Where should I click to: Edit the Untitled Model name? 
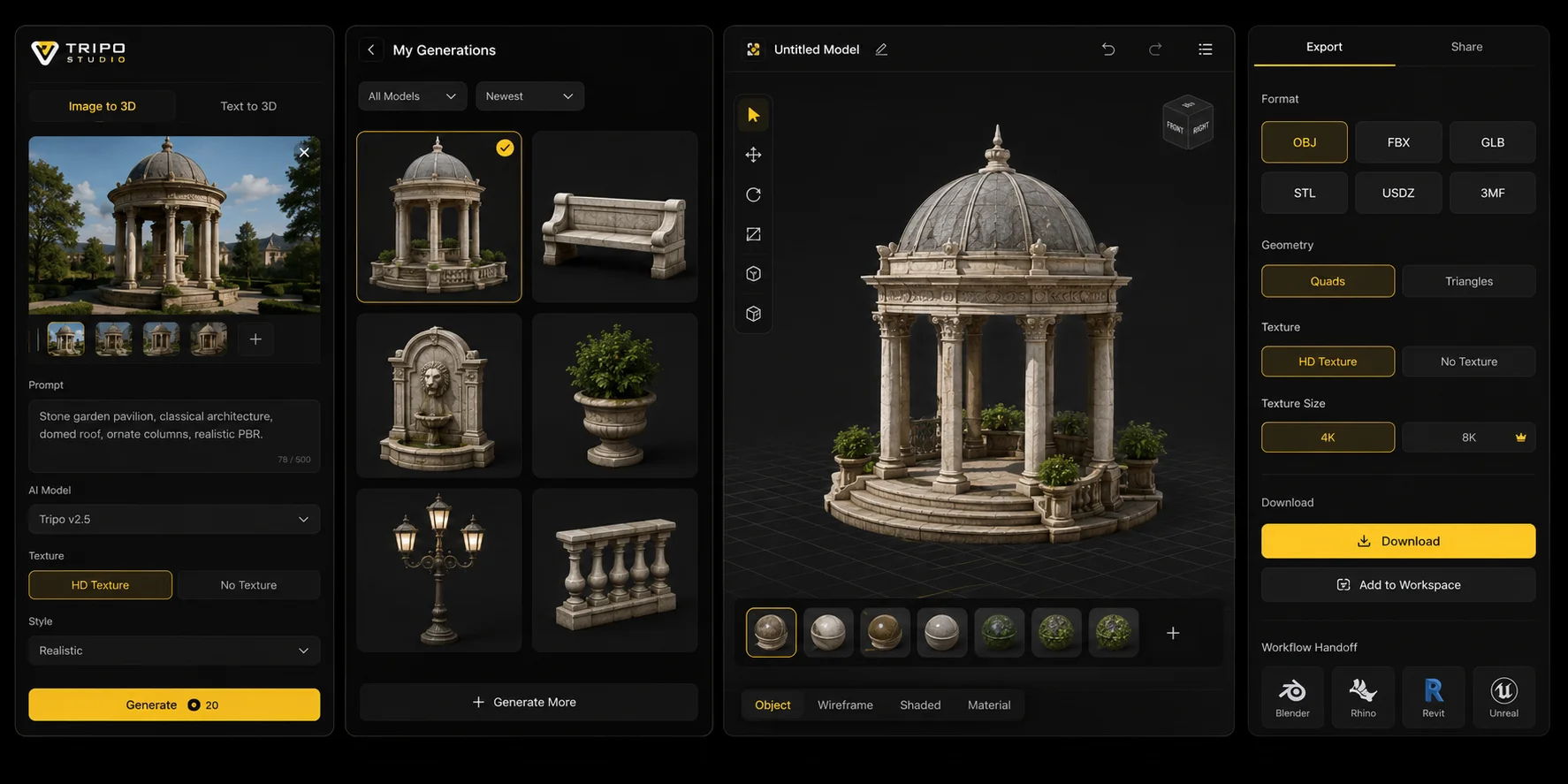point(881,49)
